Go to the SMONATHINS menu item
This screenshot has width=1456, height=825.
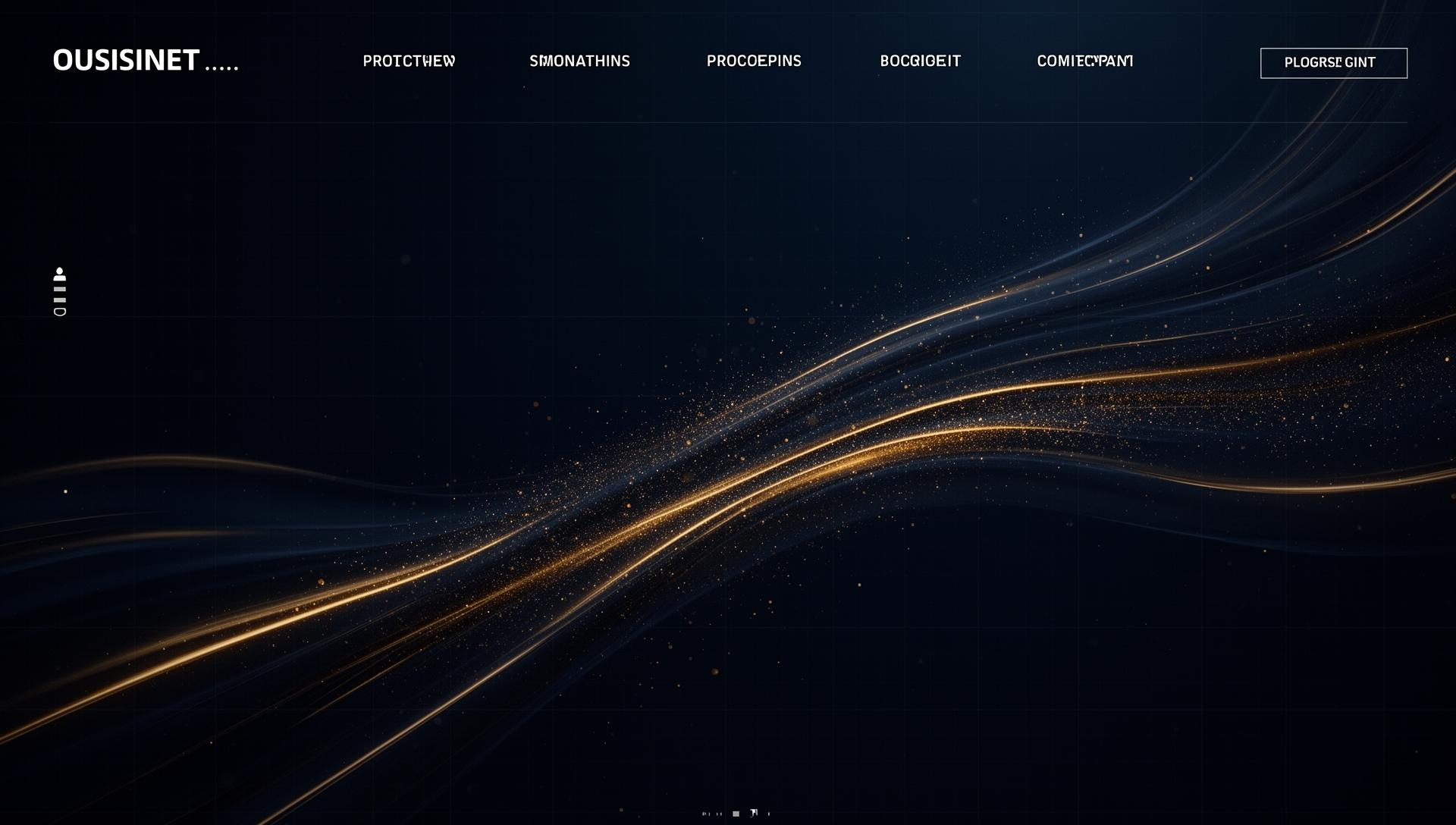tap(579, 61)
